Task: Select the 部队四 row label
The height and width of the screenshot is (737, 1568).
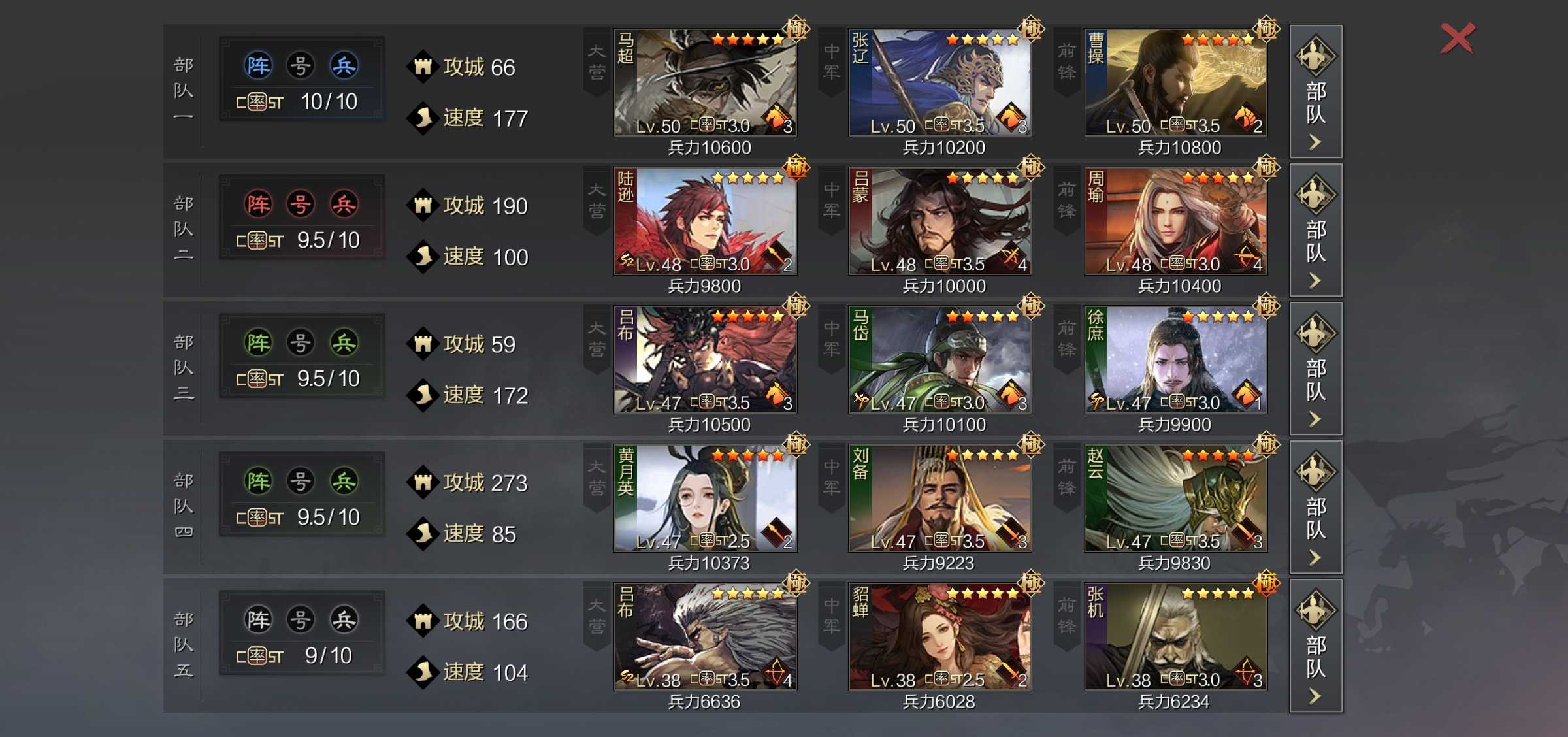Action: (184, 506)
